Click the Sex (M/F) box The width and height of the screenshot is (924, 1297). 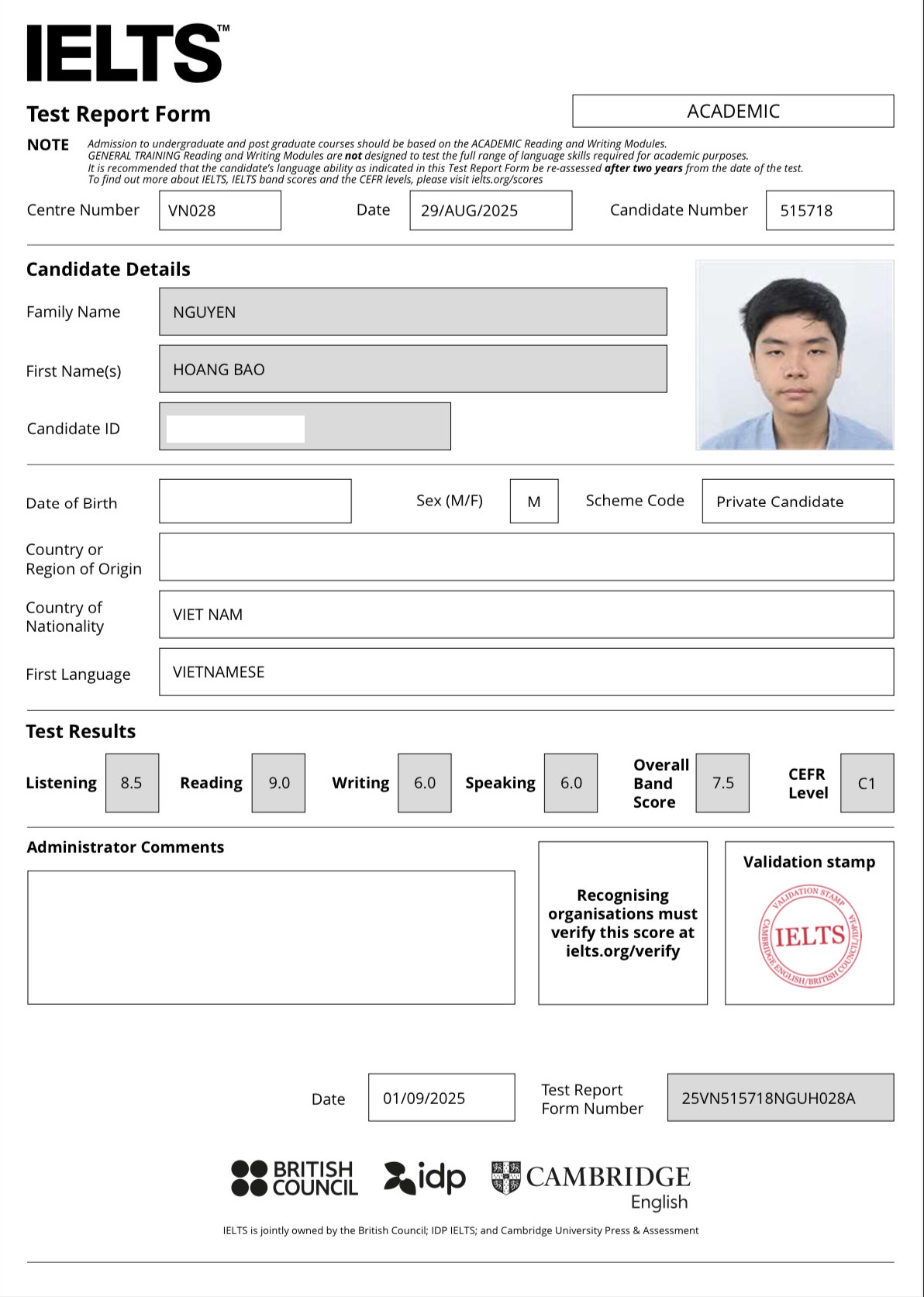534,502
